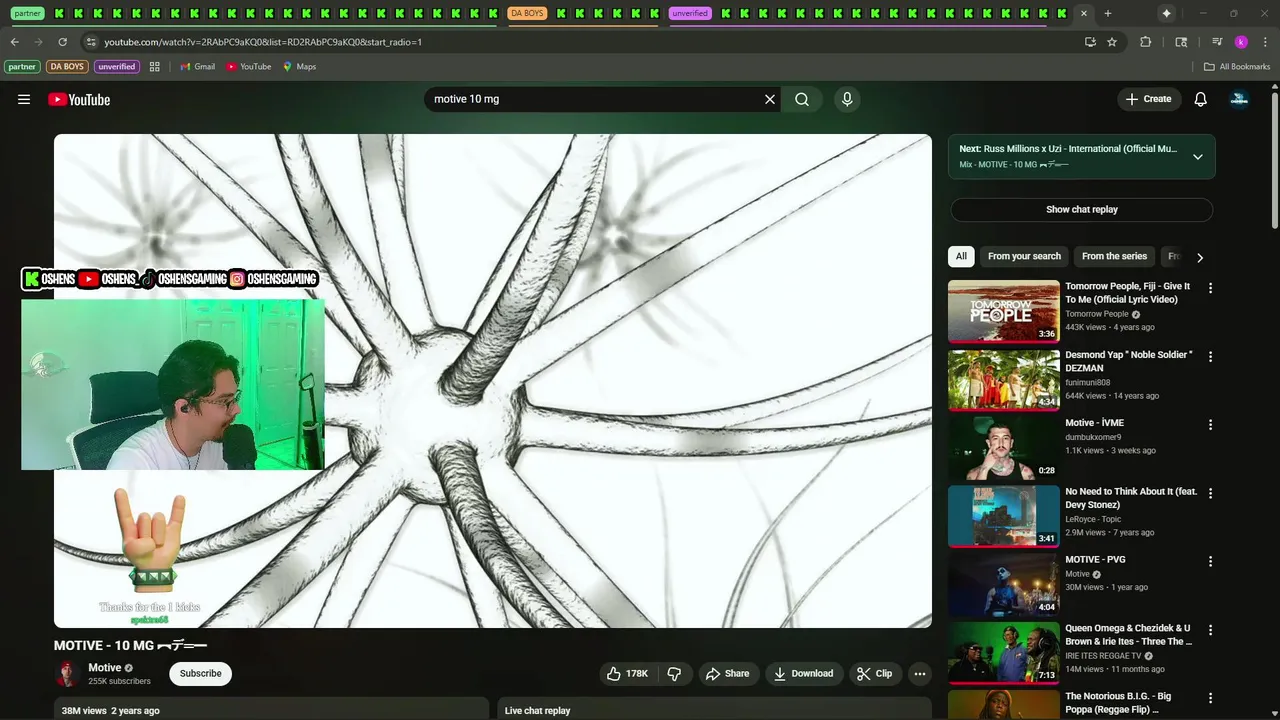This screenshot has height=720, width=1280.
Task: Open more actions ellipsis under the video
Action: [x=920, y=674]
